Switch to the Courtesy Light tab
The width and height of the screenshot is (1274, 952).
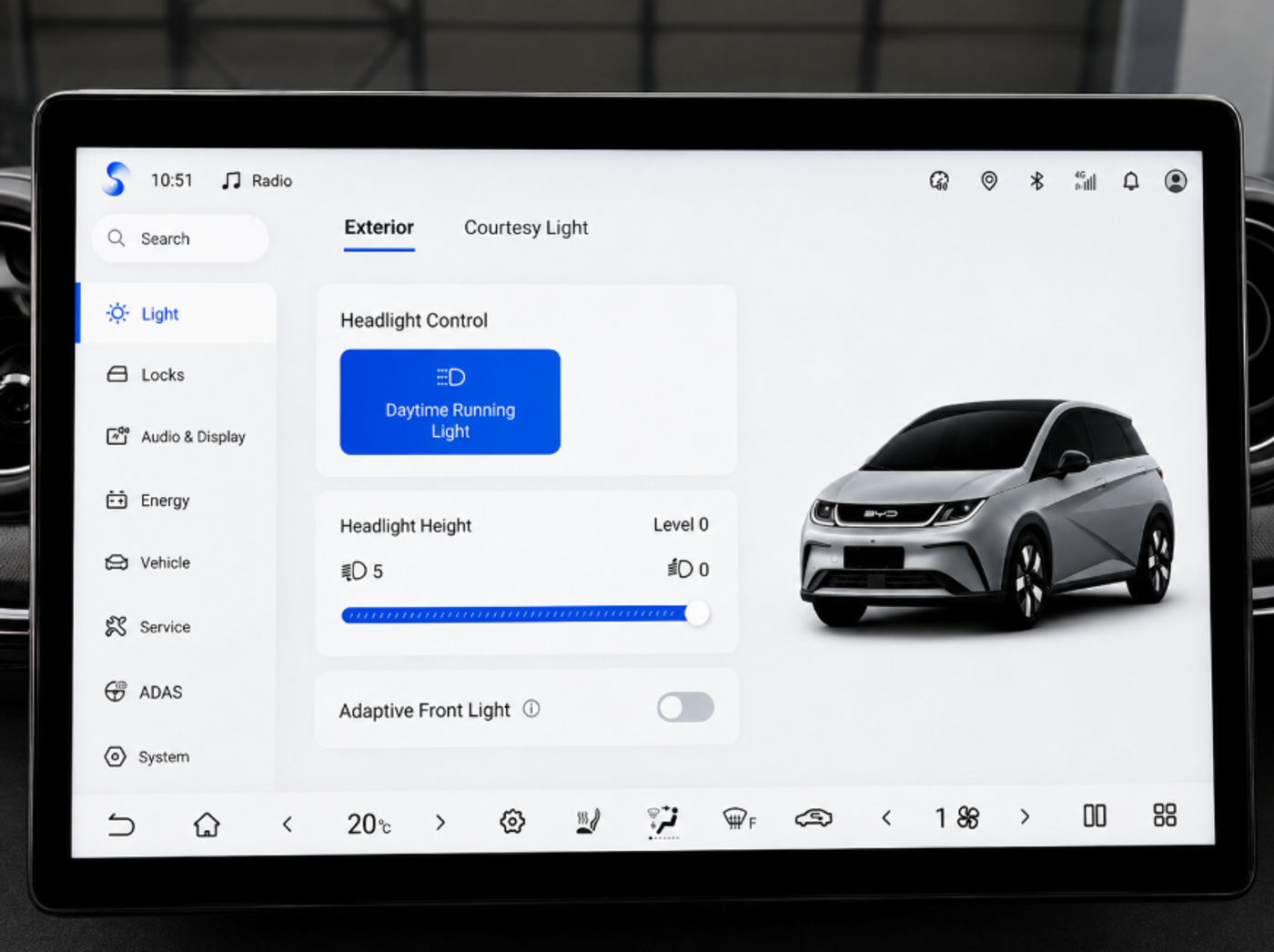pyautogui.click(x=526, y=228)
